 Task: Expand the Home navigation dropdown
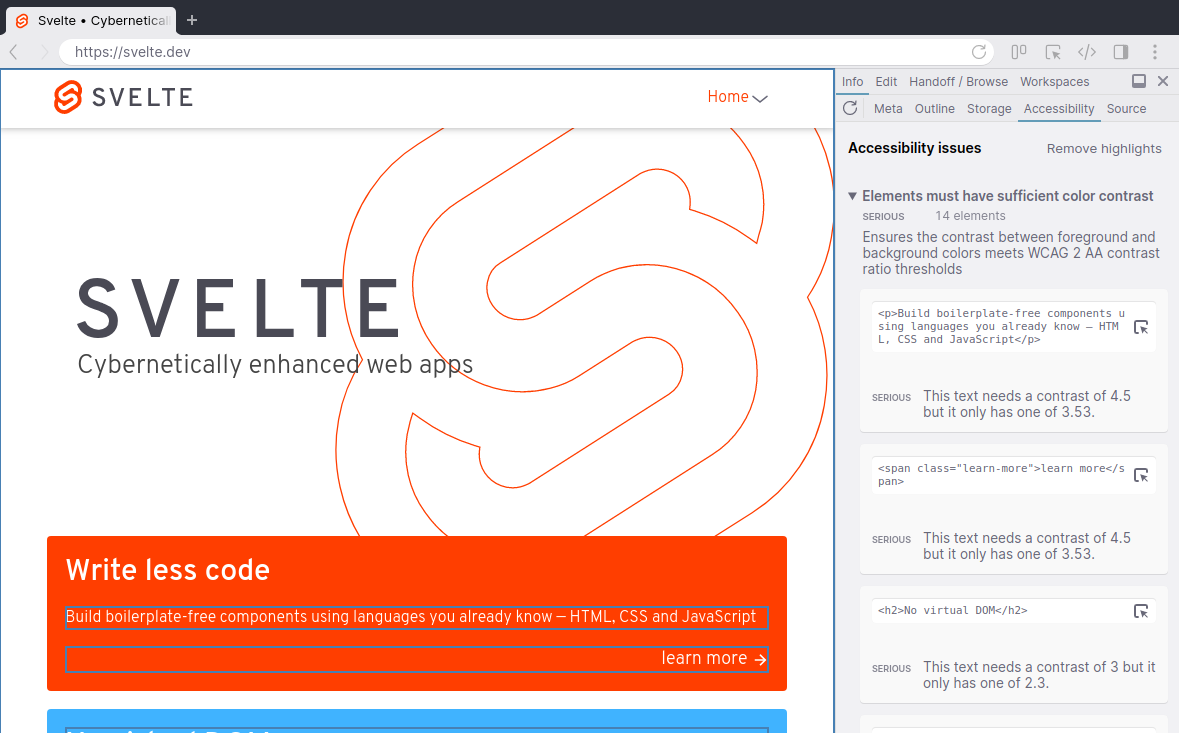(737, 97)
